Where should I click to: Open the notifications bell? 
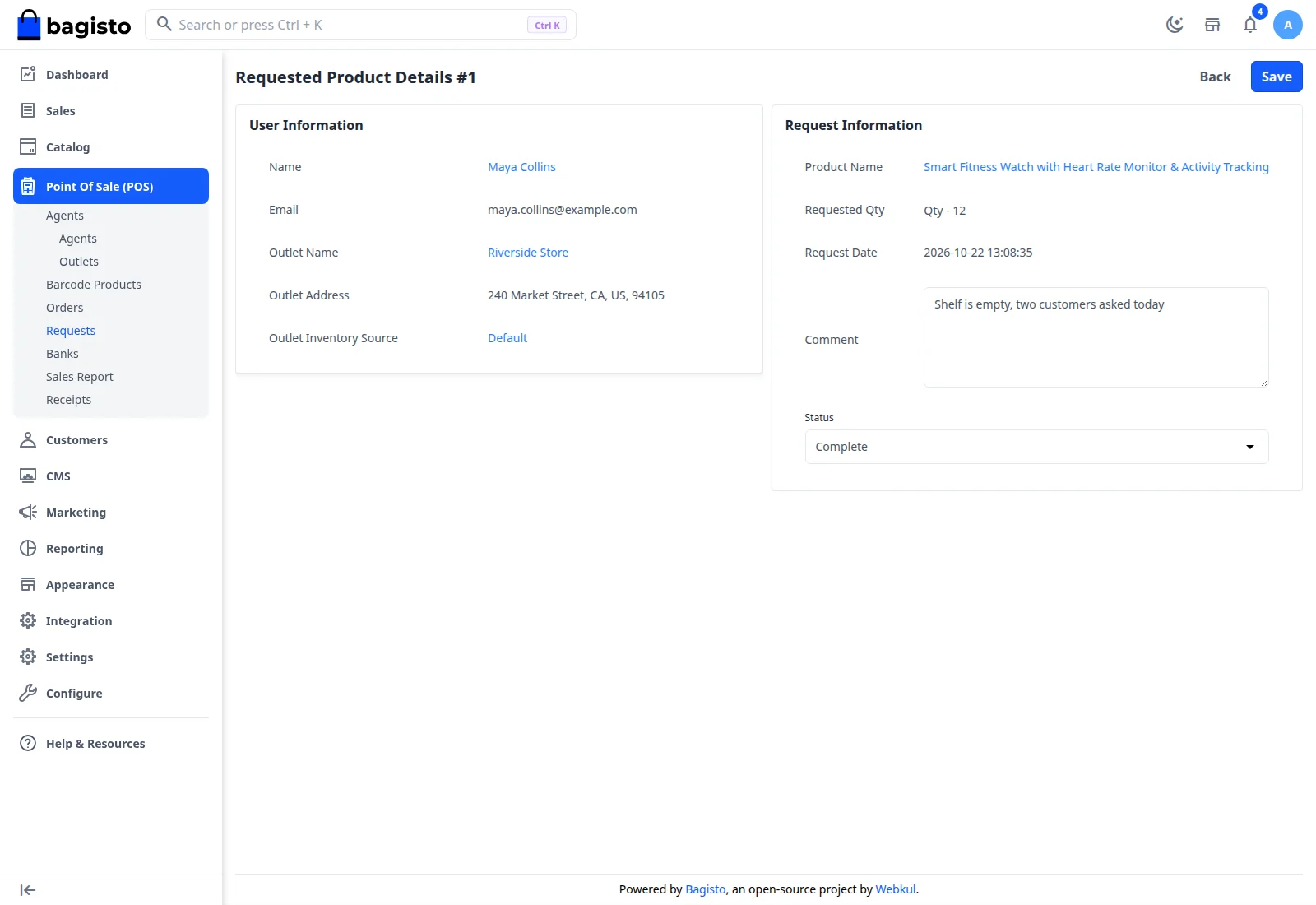(x=1250, y=25)
